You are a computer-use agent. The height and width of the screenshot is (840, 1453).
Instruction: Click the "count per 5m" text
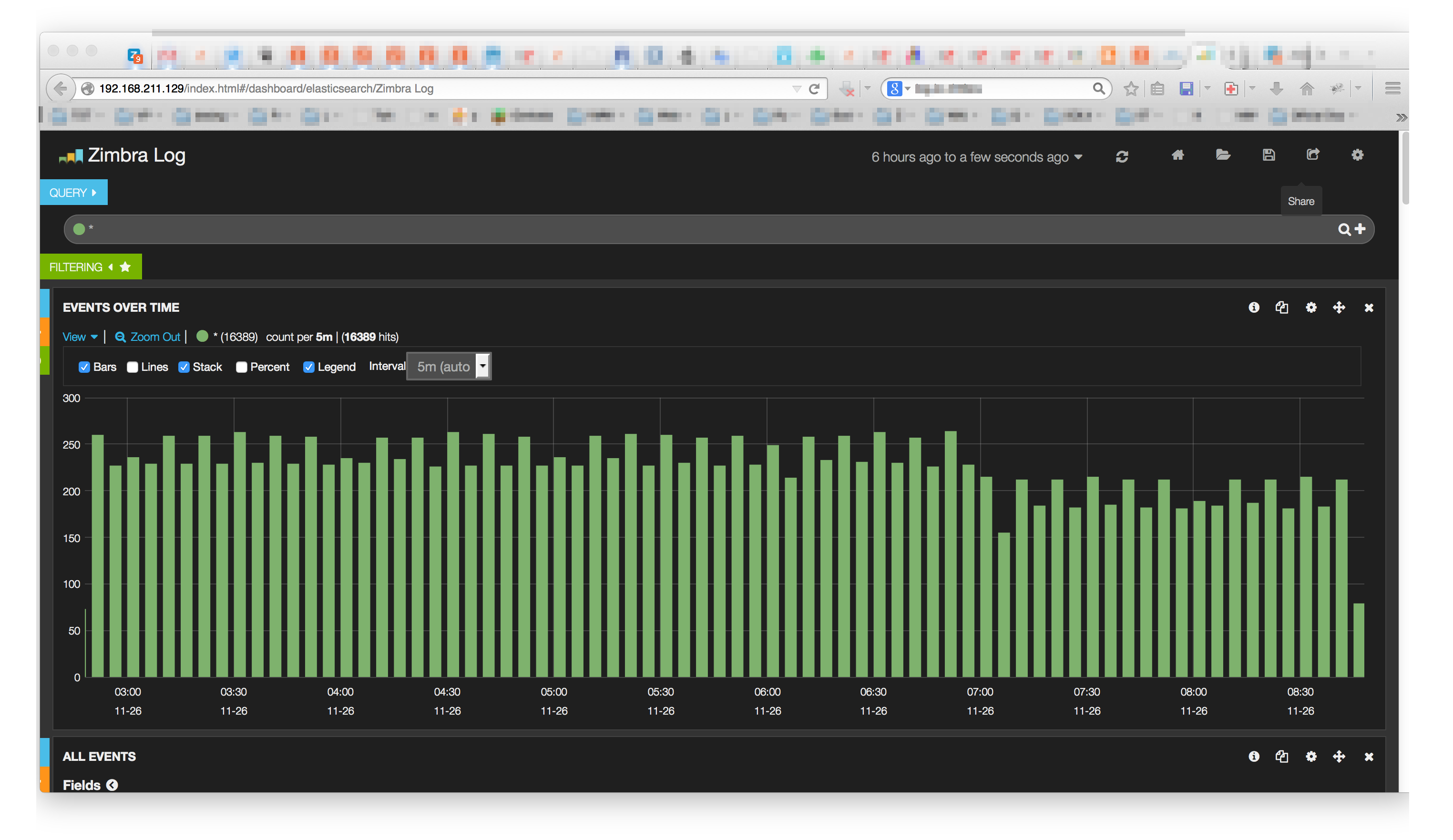pos(299,337)
